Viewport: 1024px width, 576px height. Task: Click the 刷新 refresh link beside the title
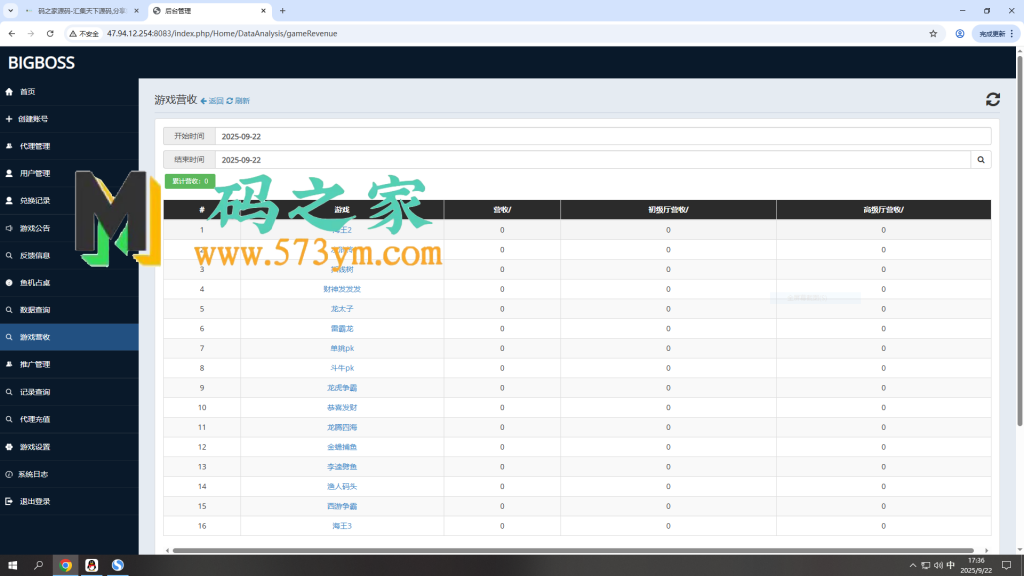click(x=238, y=101)
